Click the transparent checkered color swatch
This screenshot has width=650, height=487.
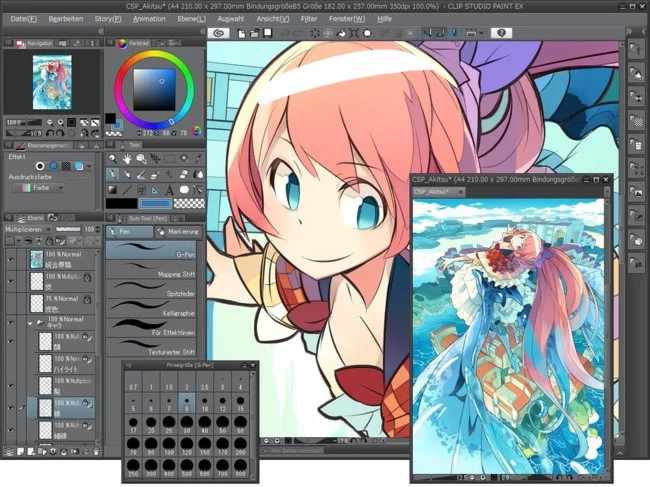click(189, 204)
